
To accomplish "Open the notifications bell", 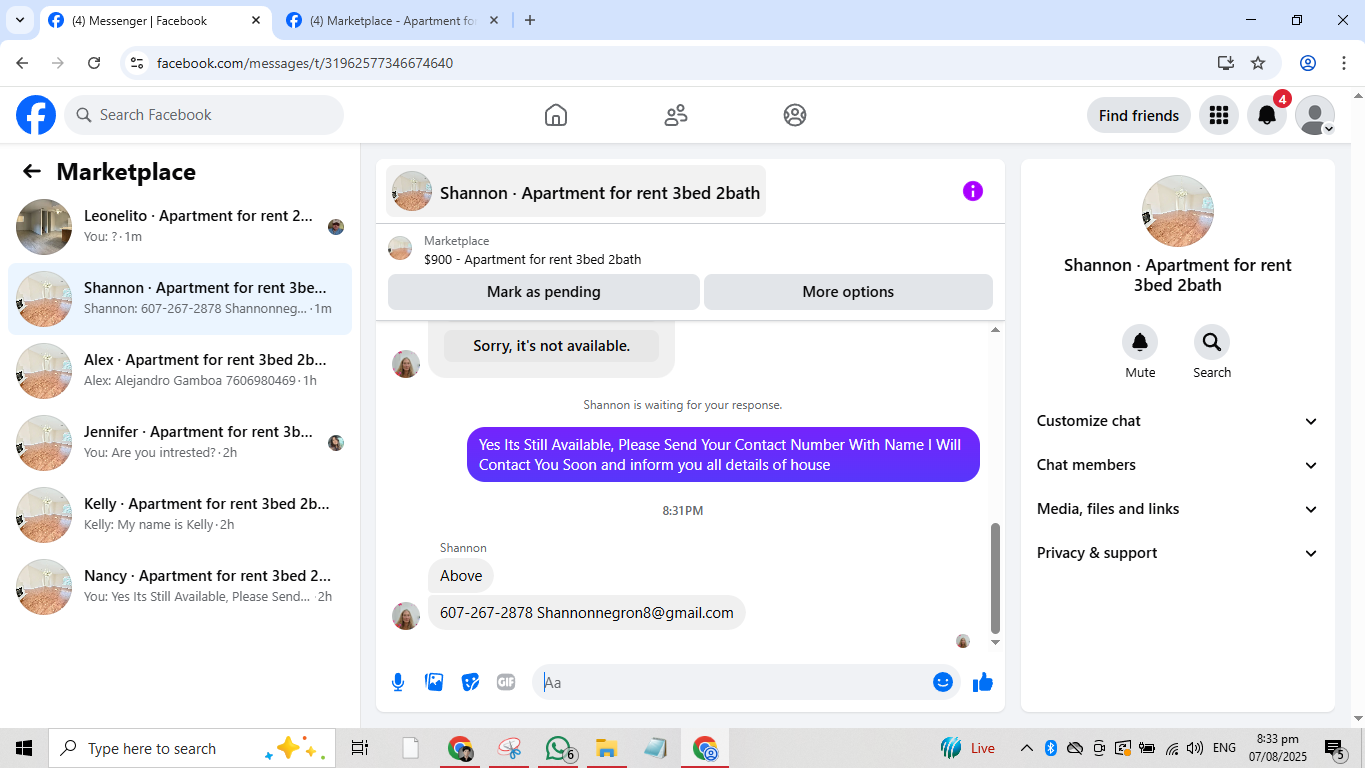I will [x=1266, y=115].
